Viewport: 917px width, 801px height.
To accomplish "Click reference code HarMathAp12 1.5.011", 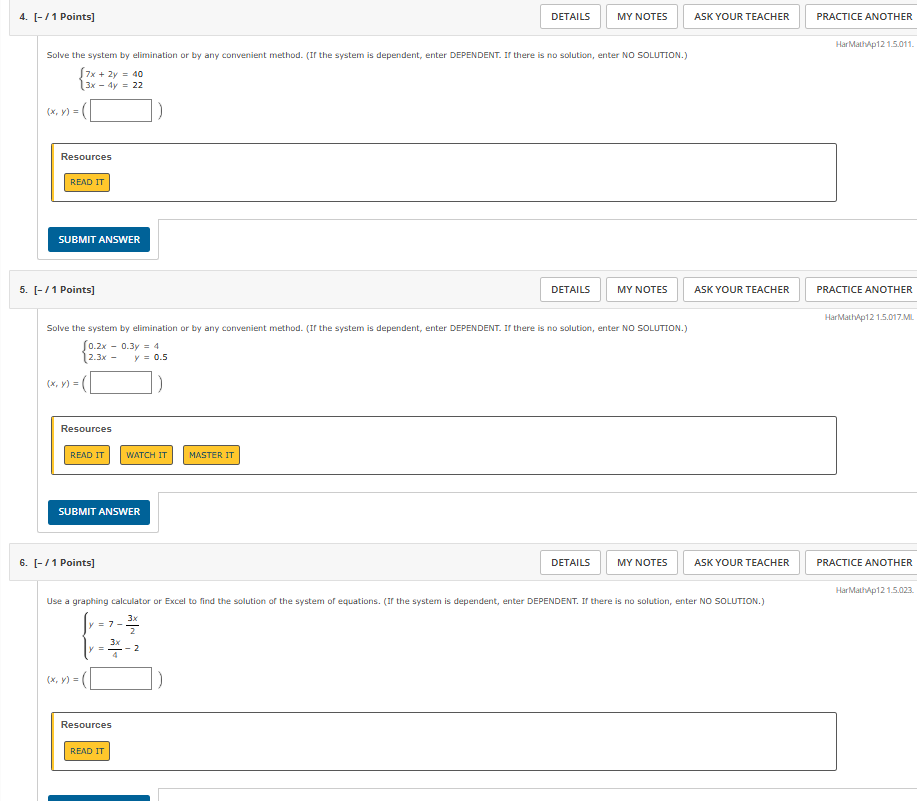I will pyautogui.click(x=874, y=44).
